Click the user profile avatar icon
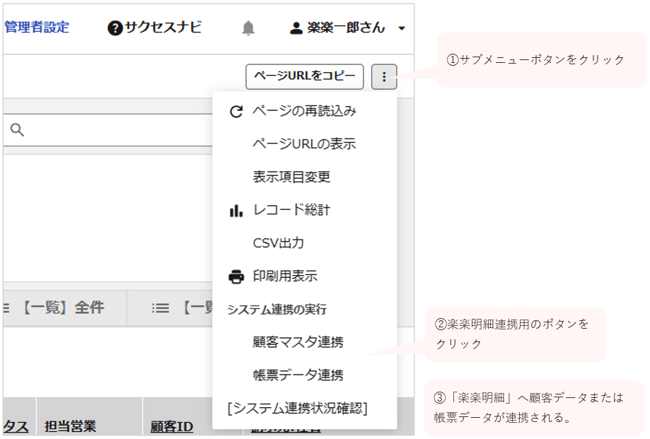This screenshot has width=650, height=439. click(x=296, y=28)
